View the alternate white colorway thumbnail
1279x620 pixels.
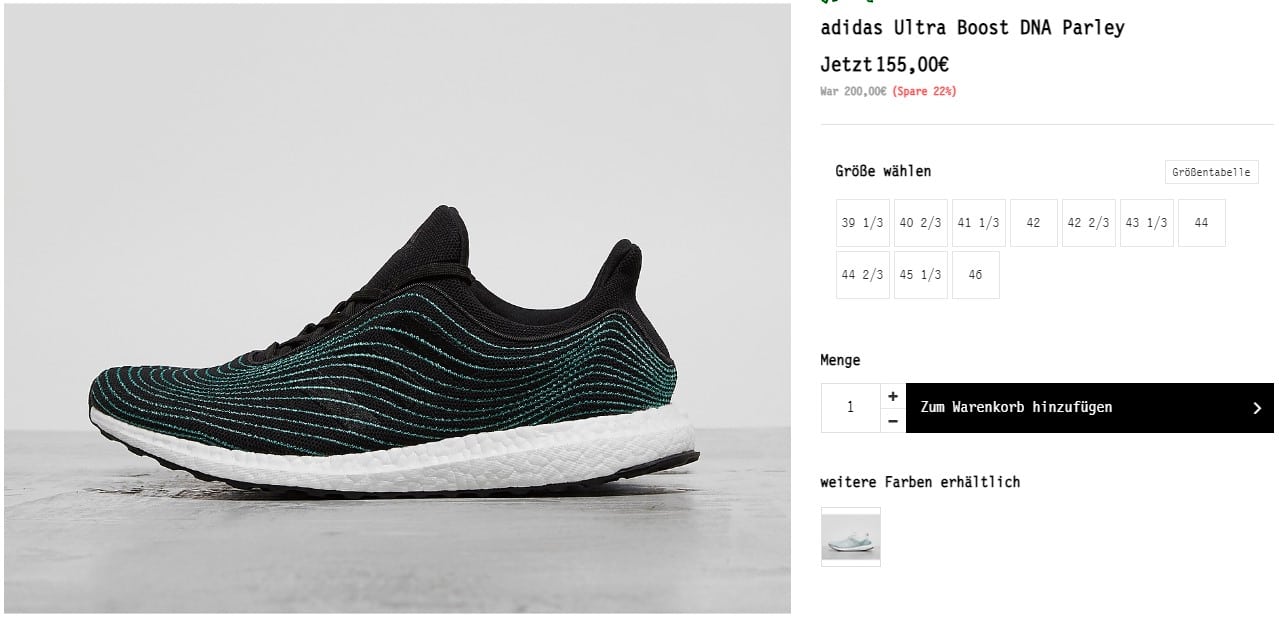(851, 537)
